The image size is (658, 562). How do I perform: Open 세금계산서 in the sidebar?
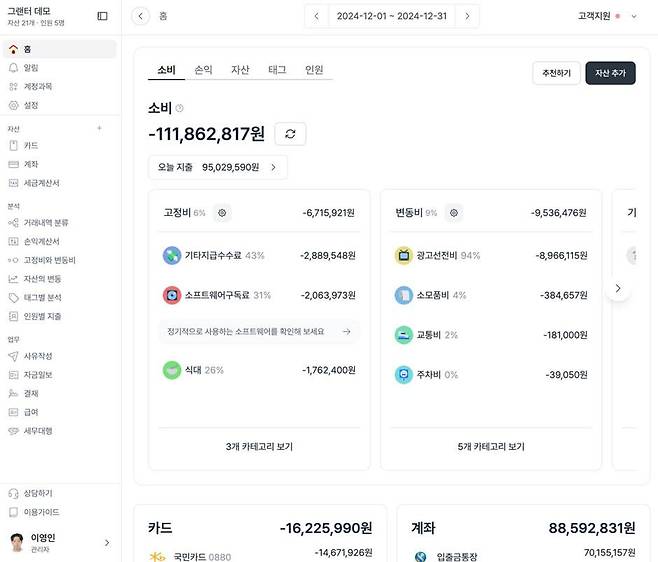[x=59, y=183]
